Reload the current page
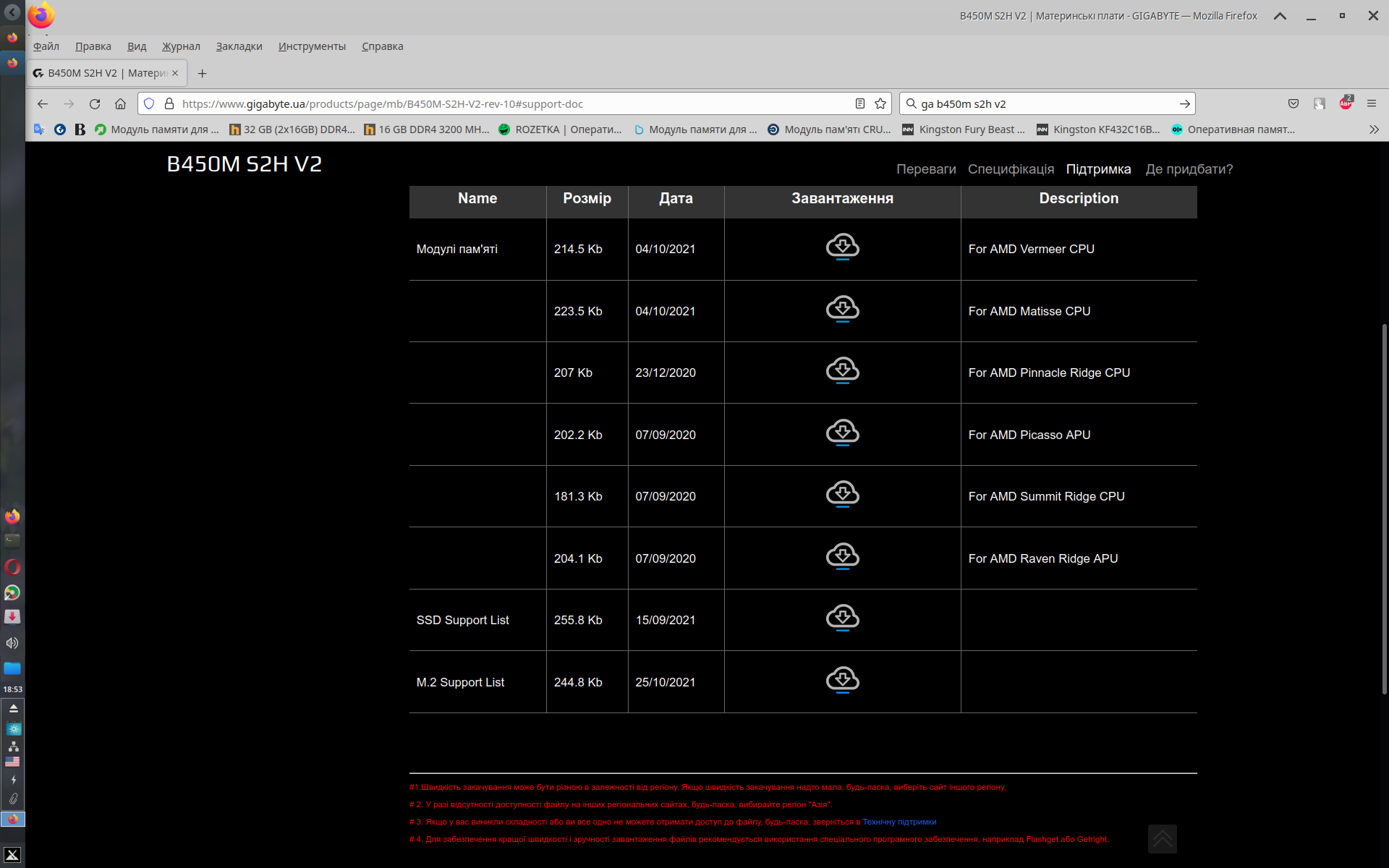 95,104
